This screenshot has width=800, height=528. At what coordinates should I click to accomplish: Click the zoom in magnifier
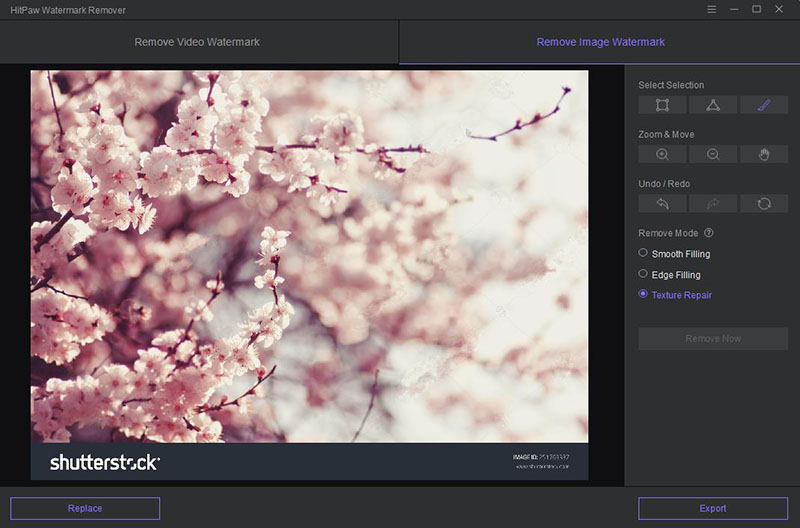click(662, 154)
